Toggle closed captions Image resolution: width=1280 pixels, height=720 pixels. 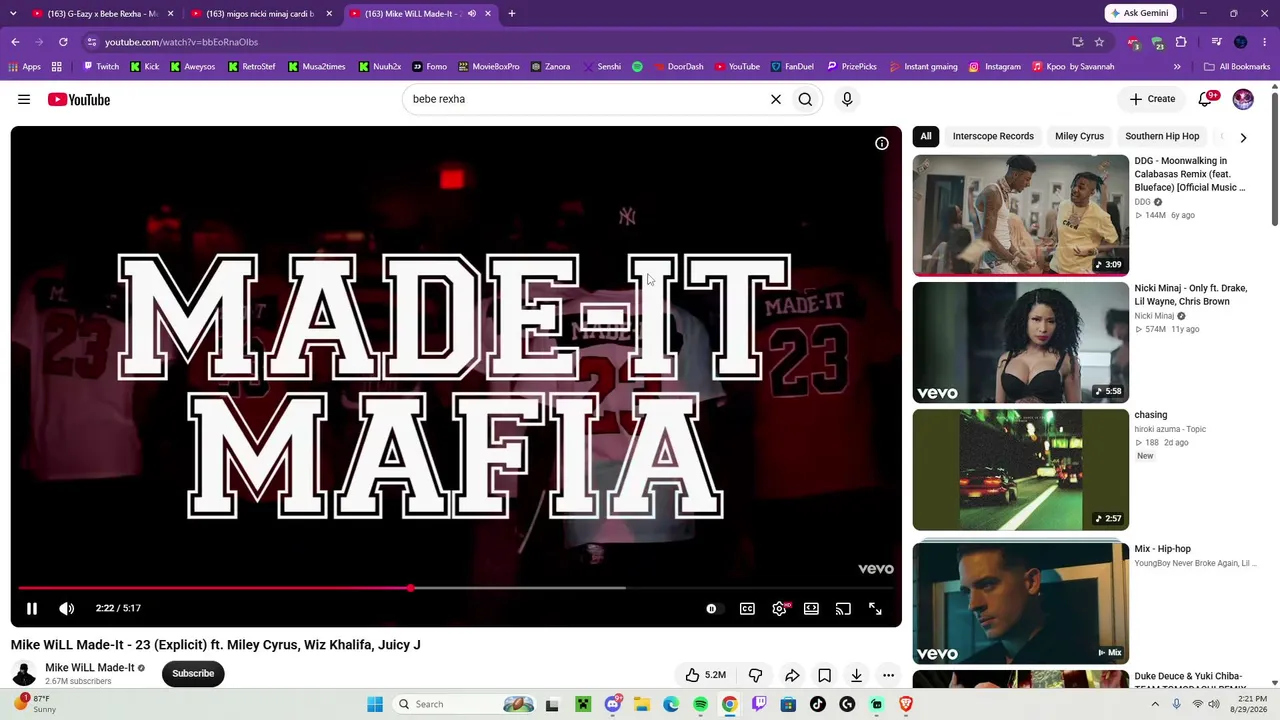747,608
